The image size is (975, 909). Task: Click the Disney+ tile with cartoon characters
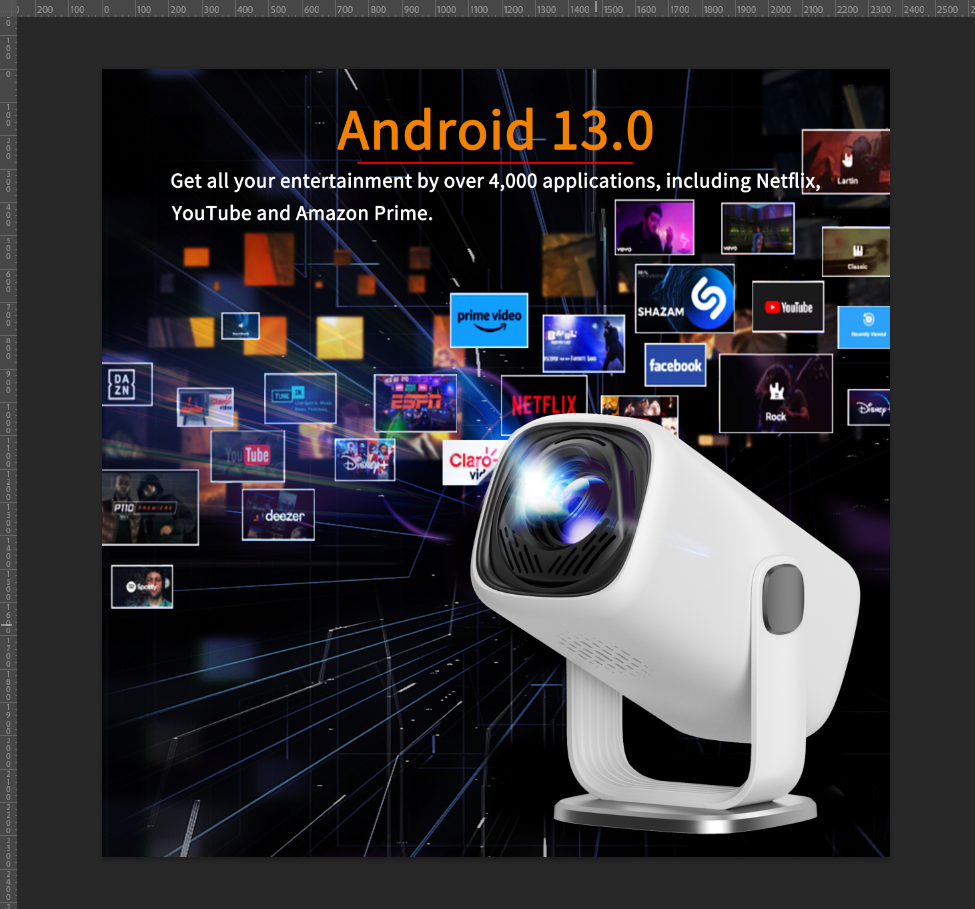pos(364,459)
